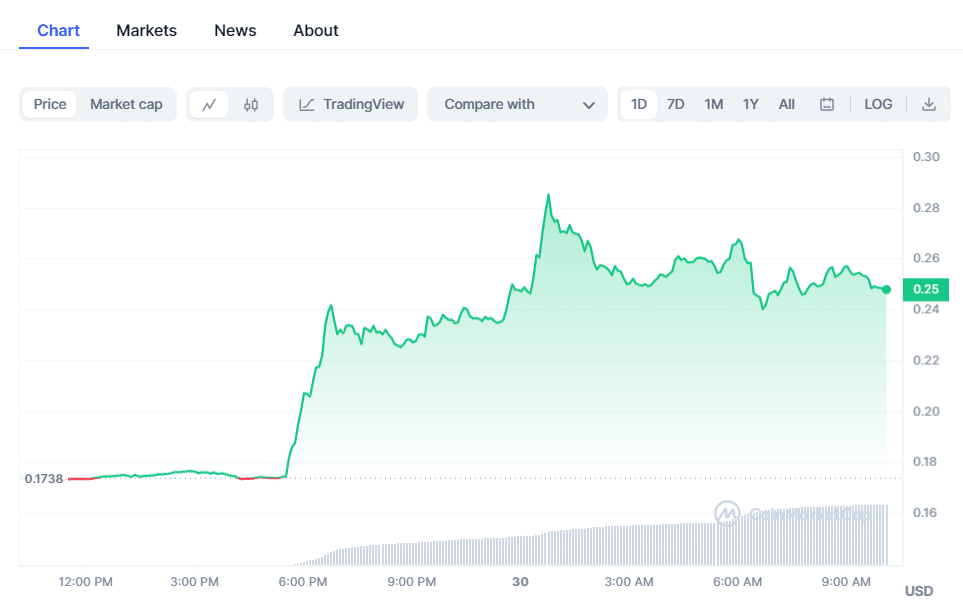Open TradingView chart mode
This screenshot has width=963, height=611.
click(x=351, y=104)
